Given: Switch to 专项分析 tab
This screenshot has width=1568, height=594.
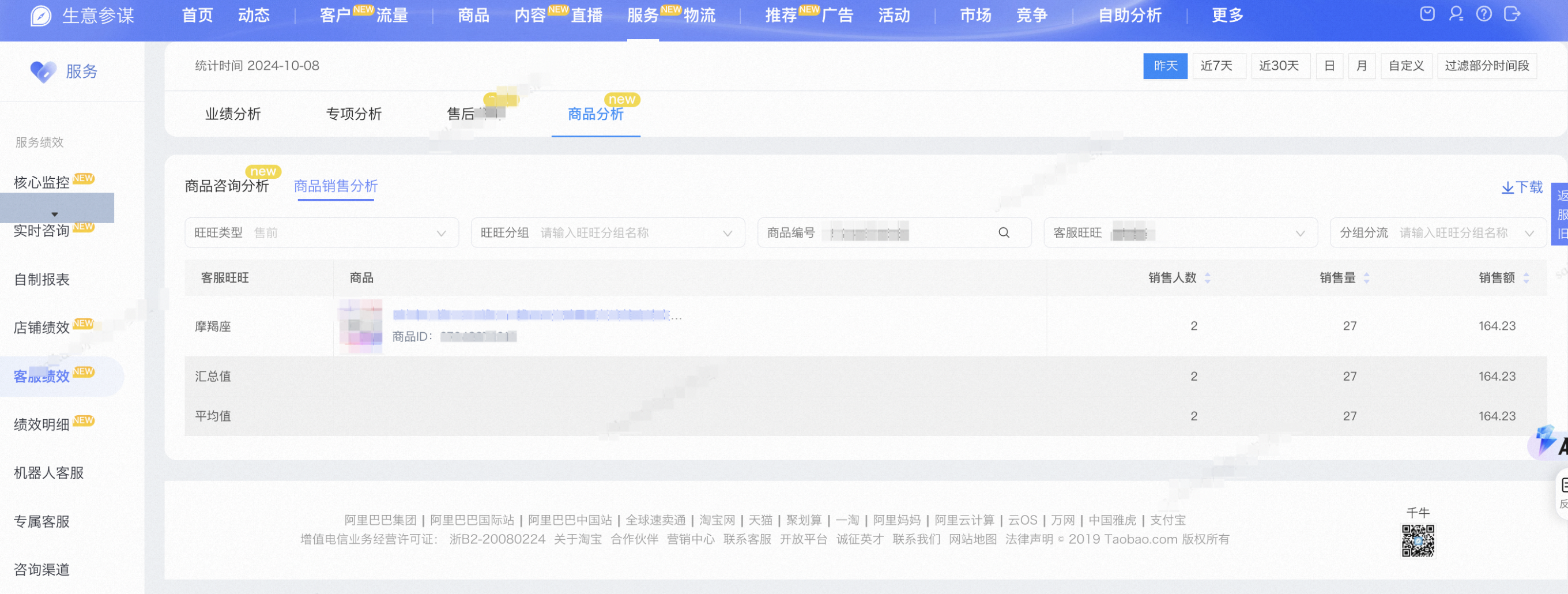Looking at the screenshot, I should click(x=355, y=114).
